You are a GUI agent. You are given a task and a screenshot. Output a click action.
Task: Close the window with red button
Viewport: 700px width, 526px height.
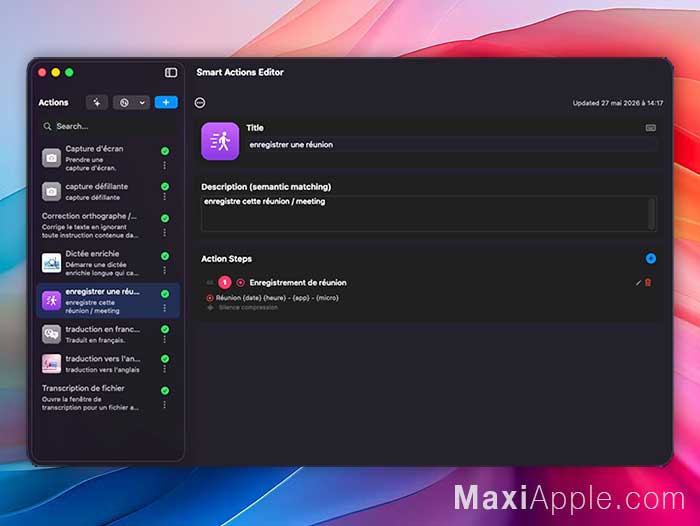point(42,72)
